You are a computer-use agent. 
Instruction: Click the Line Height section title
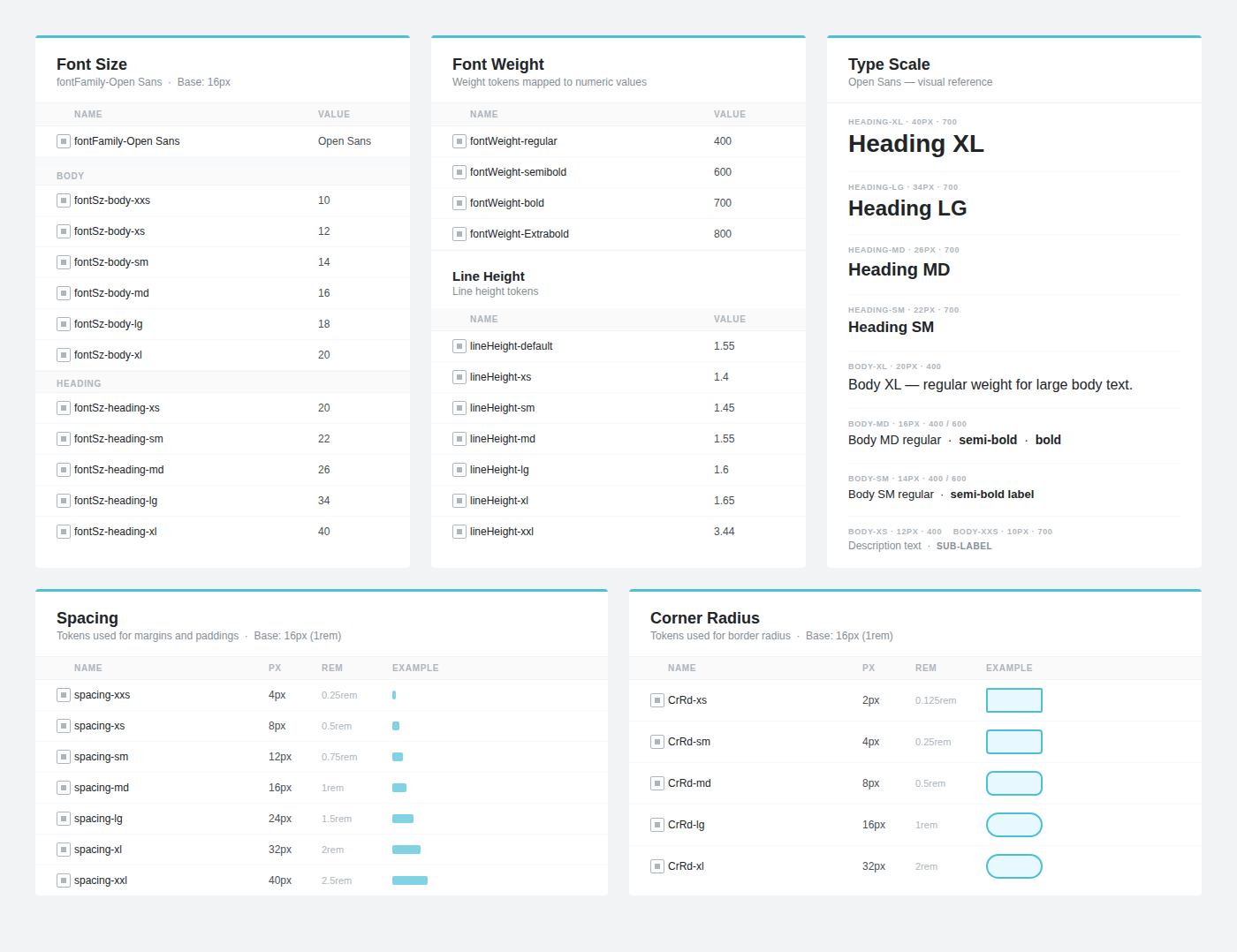(x=489, y=276)
